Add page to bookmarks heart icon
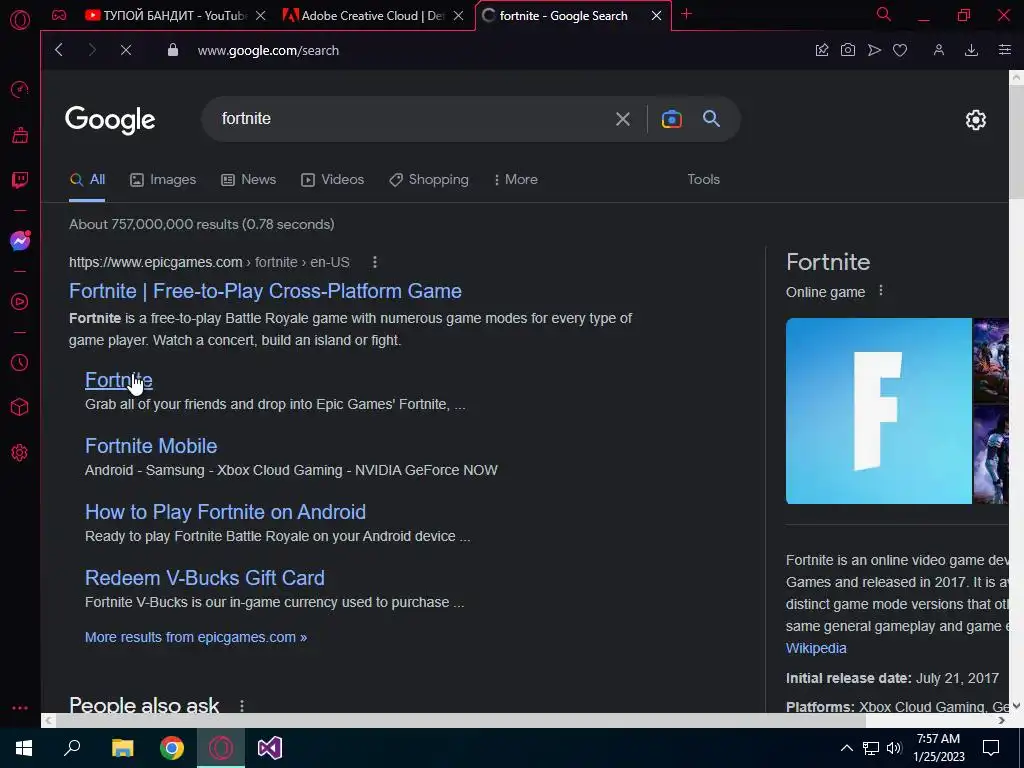This screenshot has height=768, width=1024. click(x=900, y=50)
